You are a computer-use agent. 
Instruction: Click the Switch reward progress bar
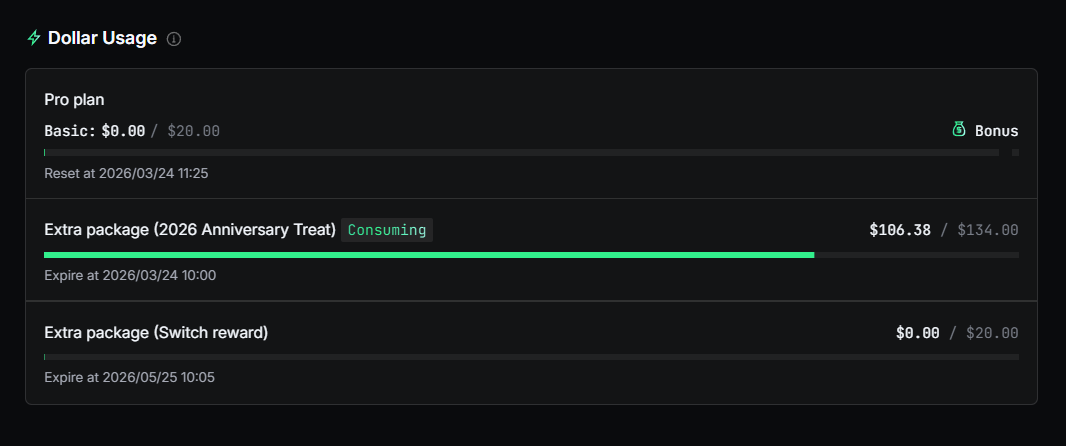click(x=530, y=357)
